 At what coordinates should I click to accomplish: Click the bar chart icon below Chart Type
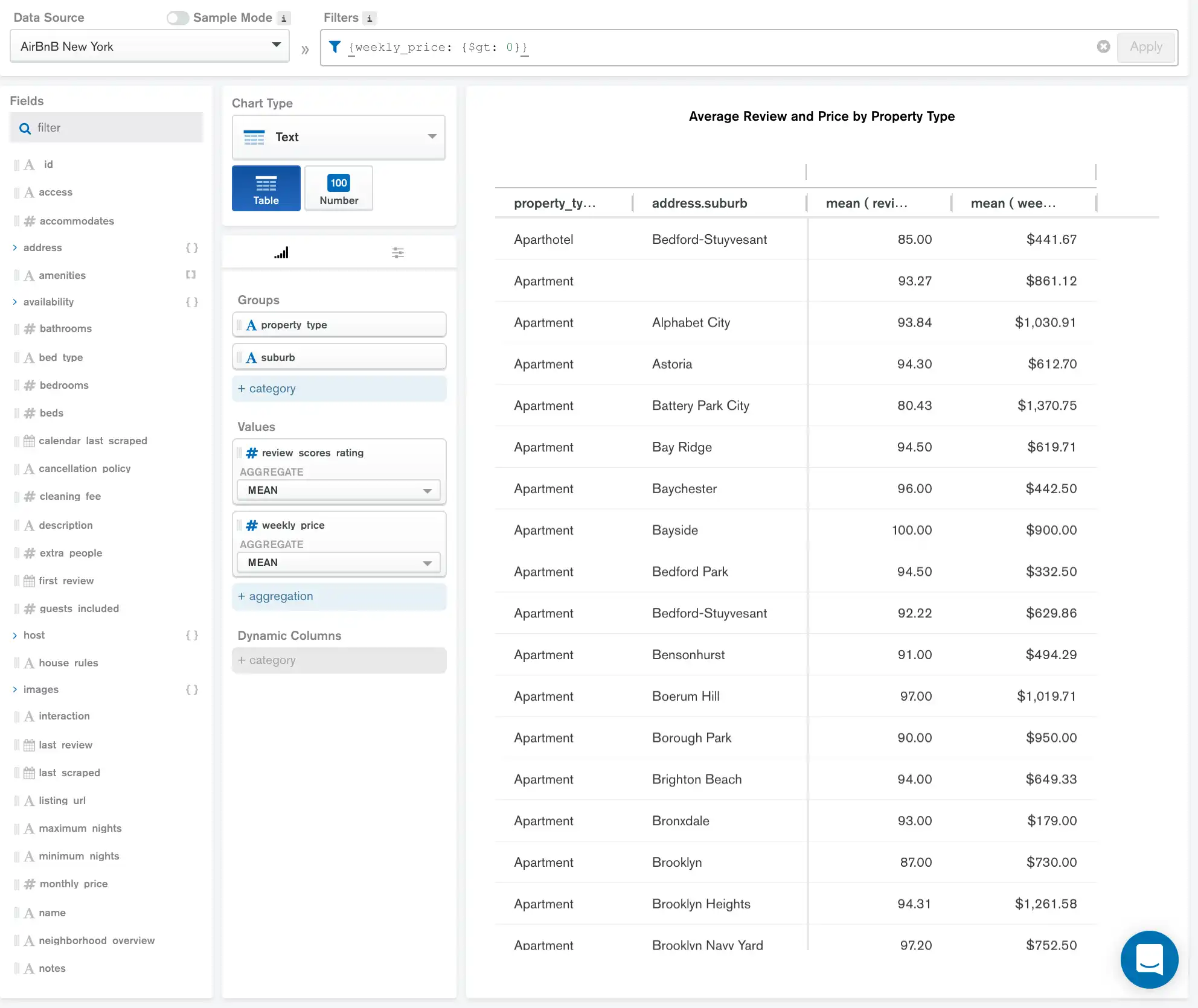click(x=281, y=252)
